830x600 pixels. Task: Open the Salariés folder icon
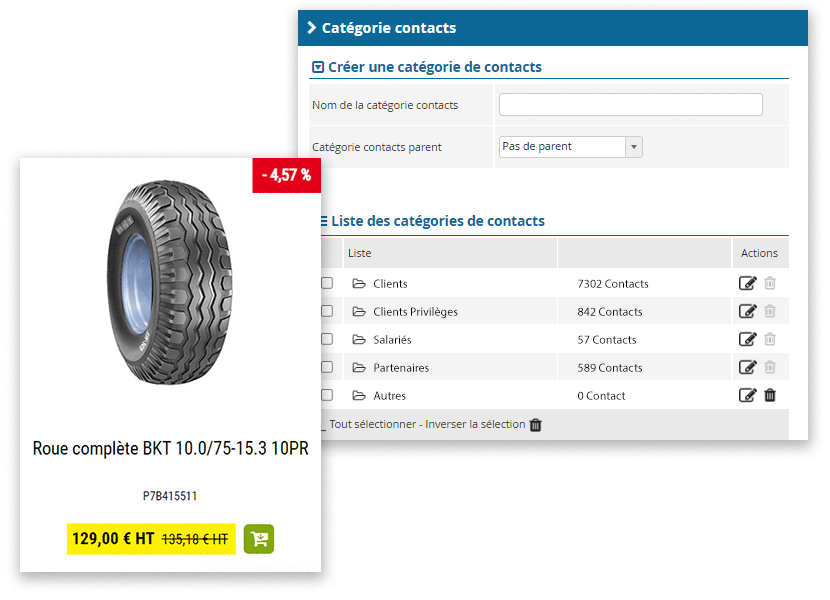point(359,339)
